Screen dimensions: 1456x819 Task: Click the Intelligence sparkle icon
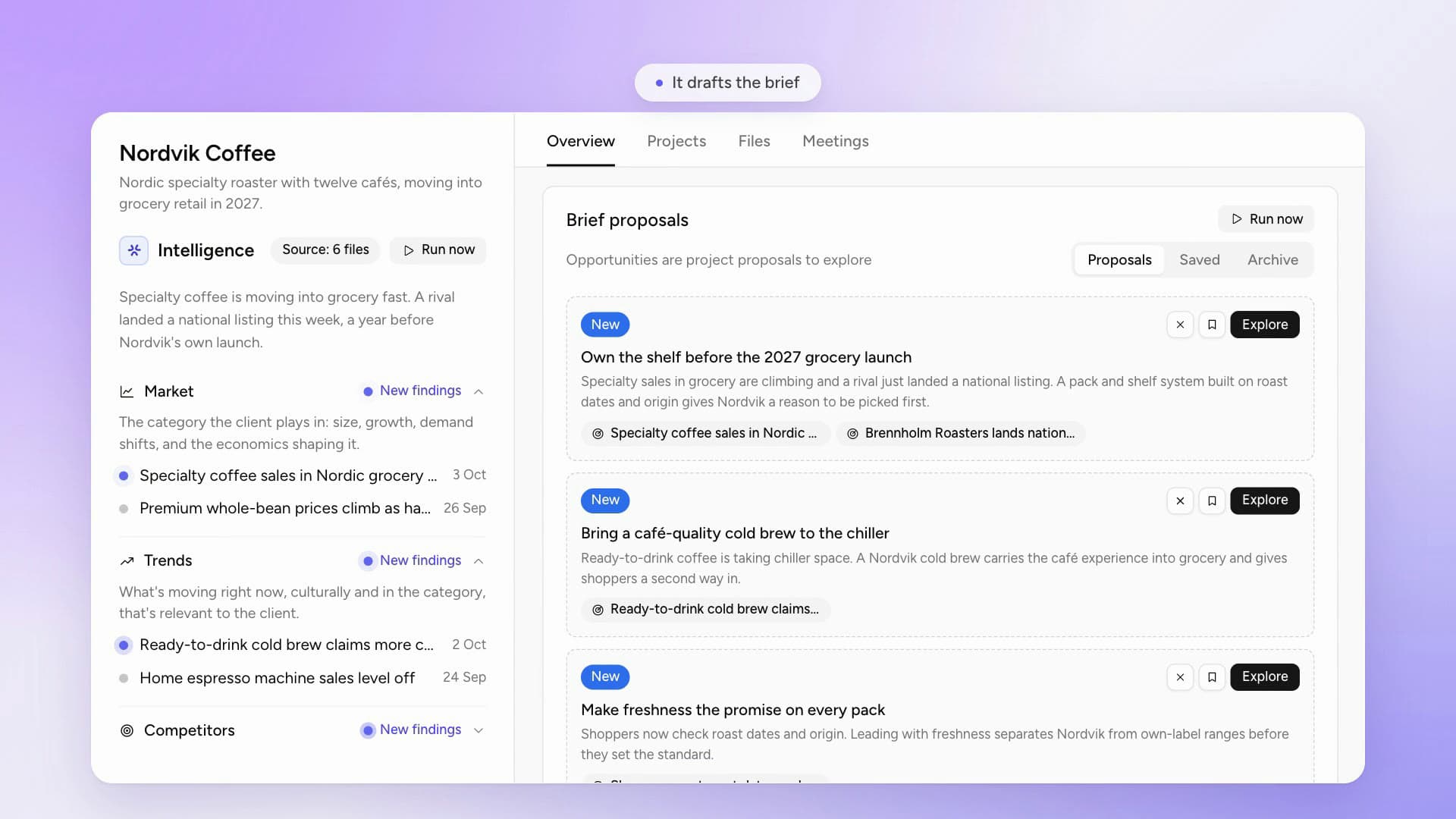133,250
